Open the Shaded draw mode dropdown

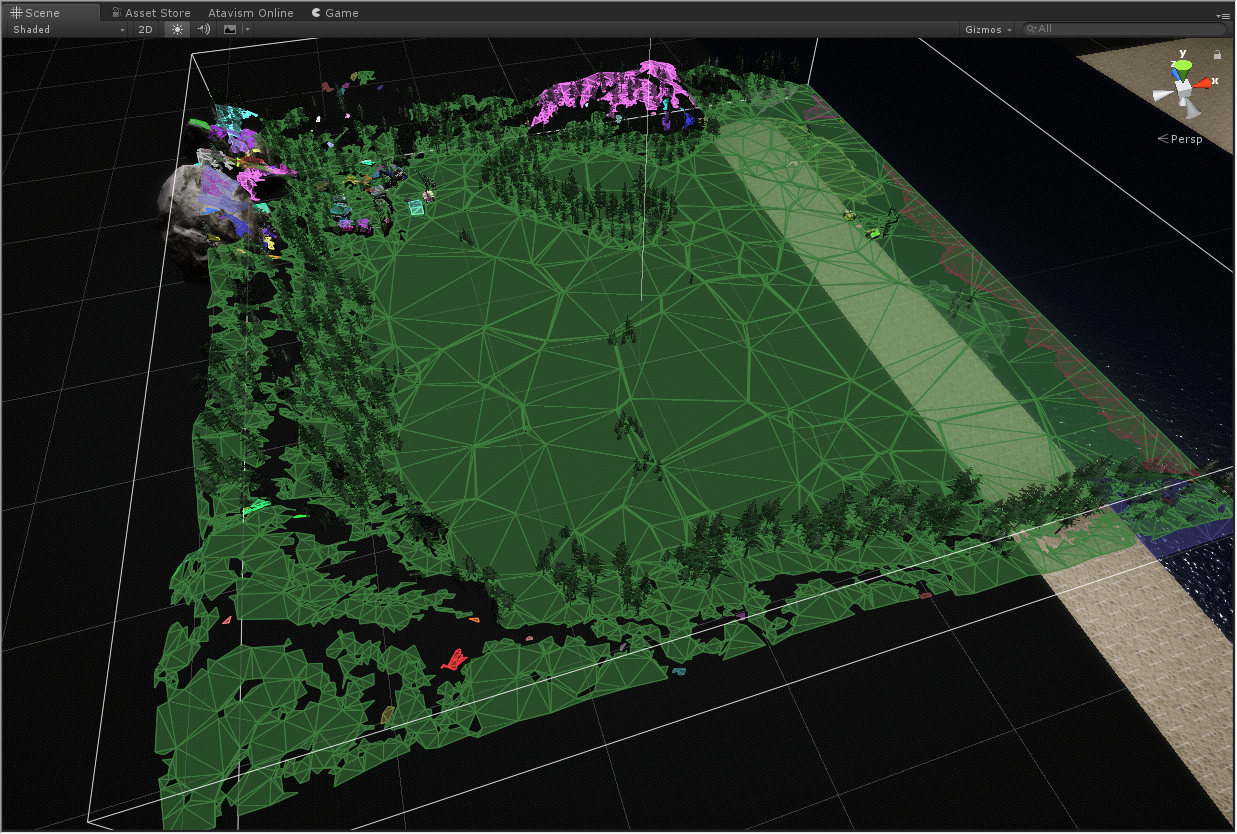(x=68, y=29)
